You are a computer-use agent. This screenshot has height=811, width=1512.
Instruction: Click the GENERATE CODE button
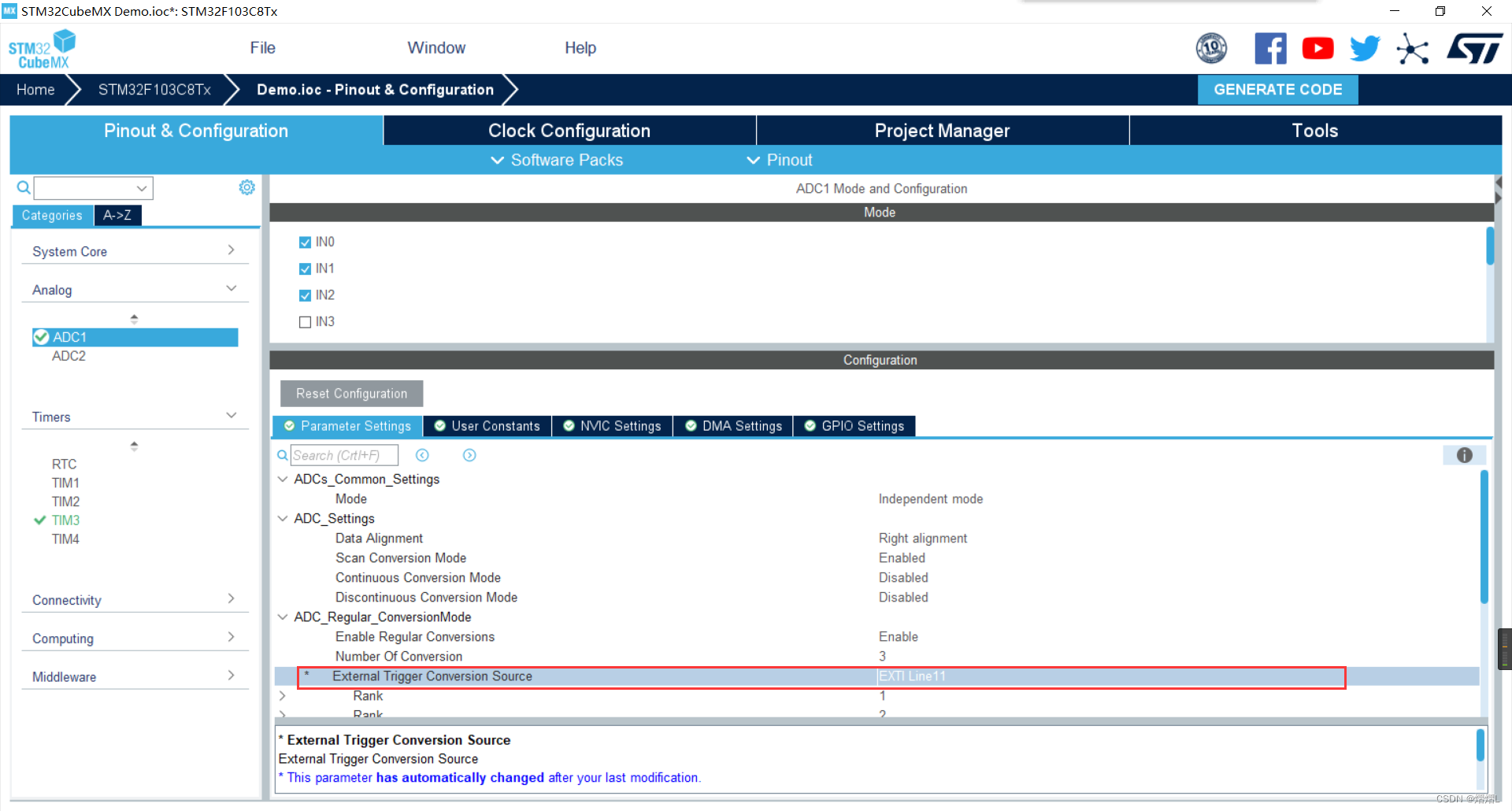(x=1277, y=90)
